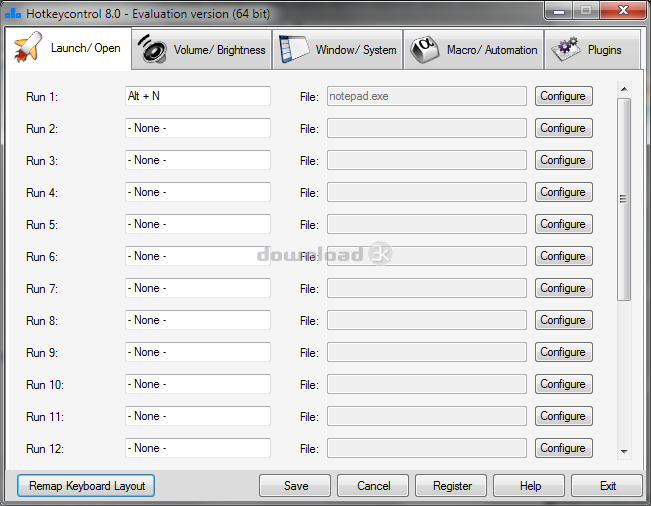
Task: Click the gears icon for Plugins
Action: click(565, 49)
